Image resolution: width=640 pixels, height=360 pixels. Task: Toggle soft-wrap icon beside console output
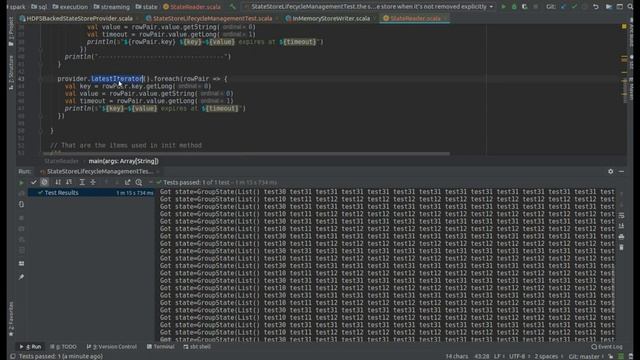(621, 216)
